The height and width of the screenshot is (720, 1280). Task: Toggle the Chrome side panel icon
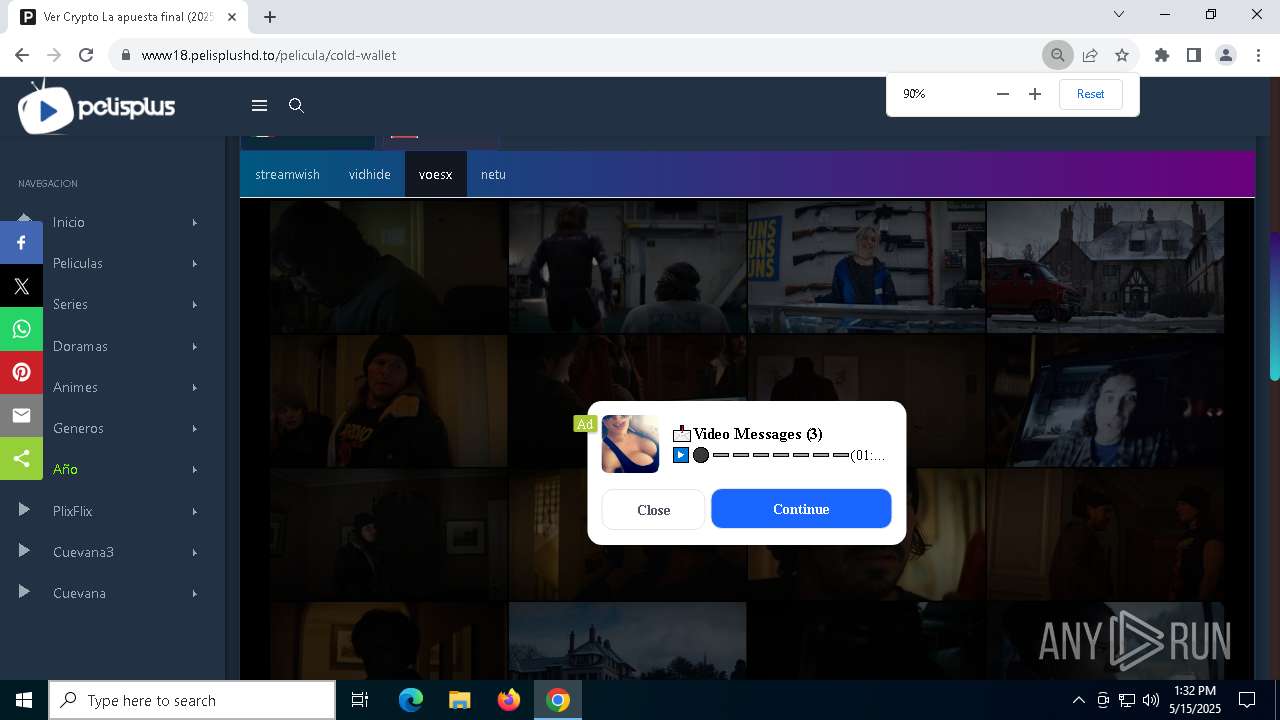[1193, 55]
